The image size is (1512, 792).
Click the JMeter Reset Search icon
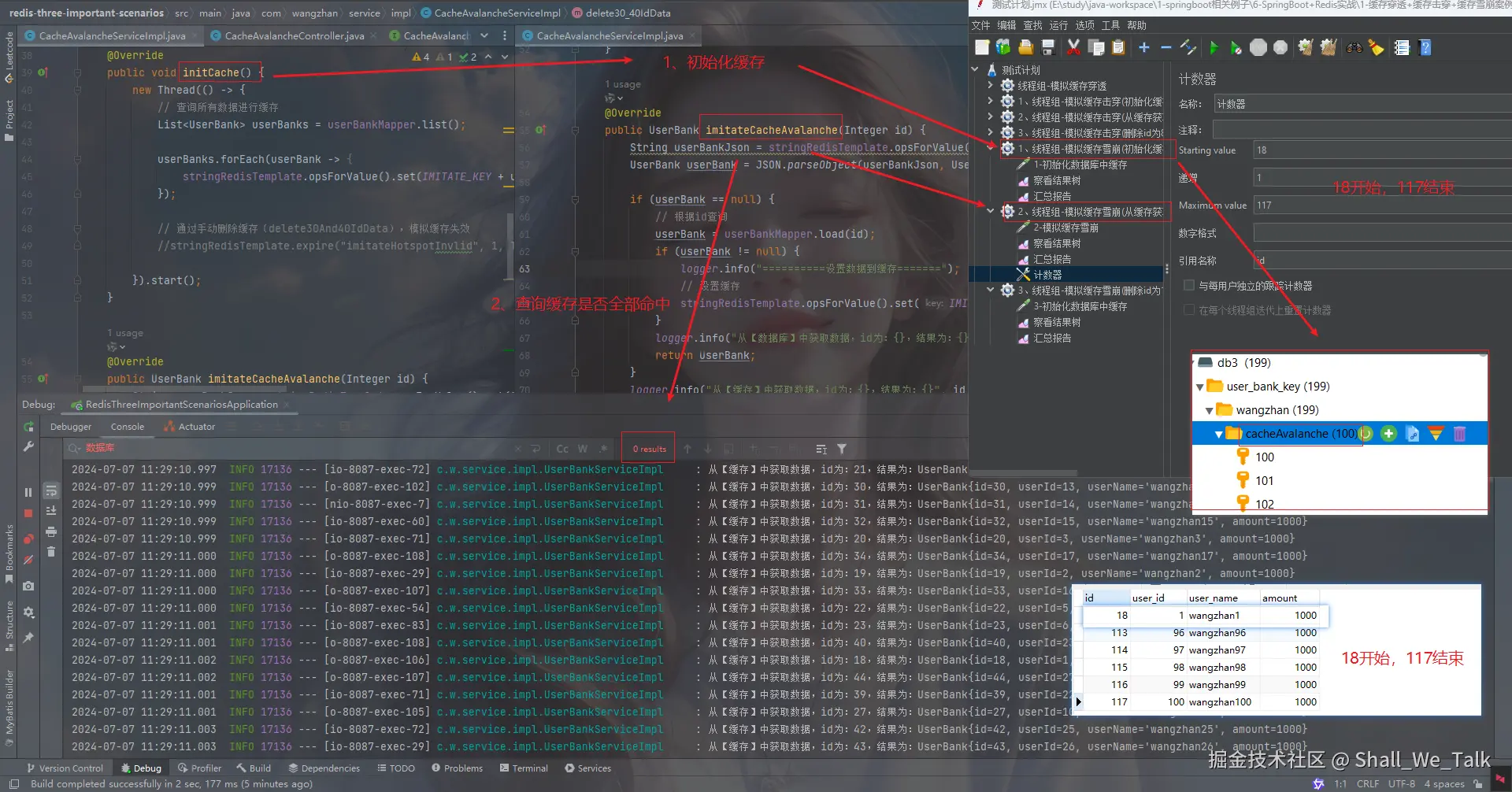coord(1377,47)
